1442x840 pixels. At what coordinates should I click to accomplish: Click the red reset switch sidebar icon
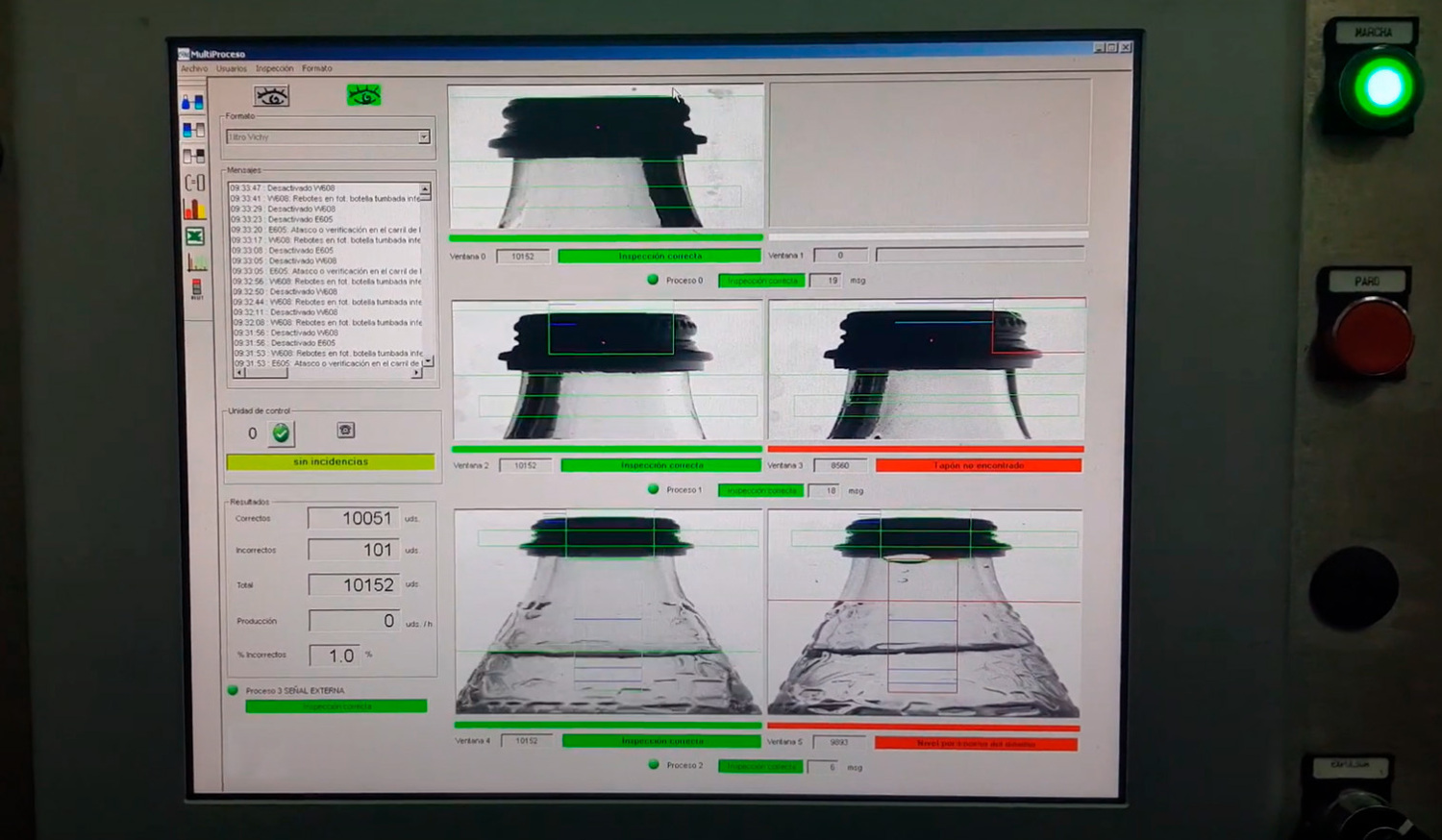pyautogui.click(x=196, y=288)
